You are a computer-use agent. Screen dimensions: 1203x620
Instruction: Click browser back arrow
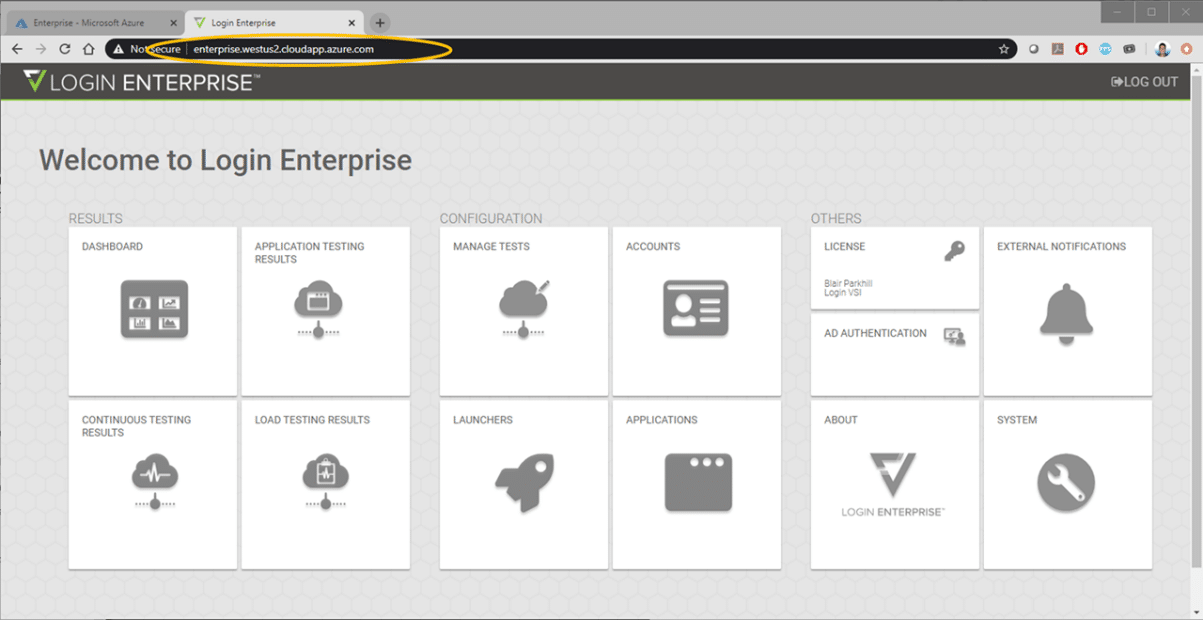(17, 48)
